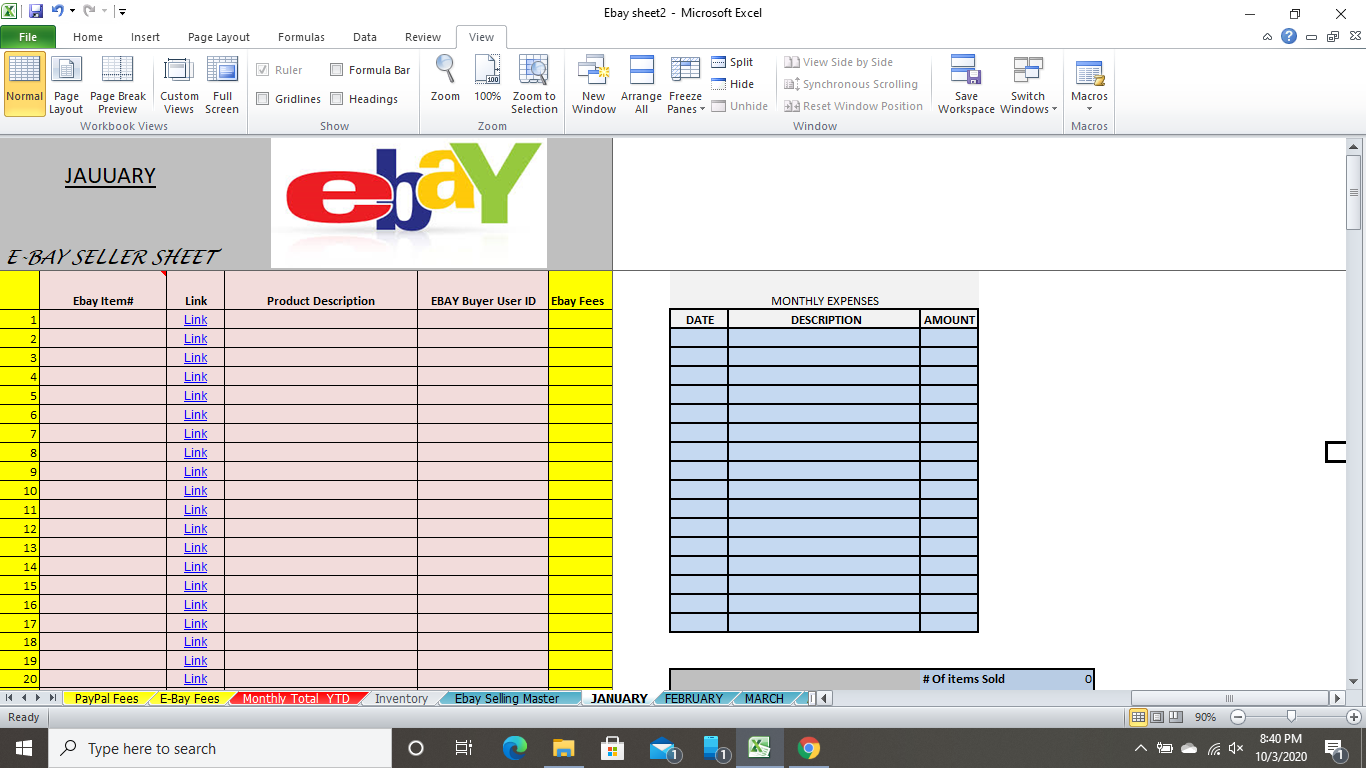Click the Link in row 1
The image size is (1366, 768).
(196, 320)
